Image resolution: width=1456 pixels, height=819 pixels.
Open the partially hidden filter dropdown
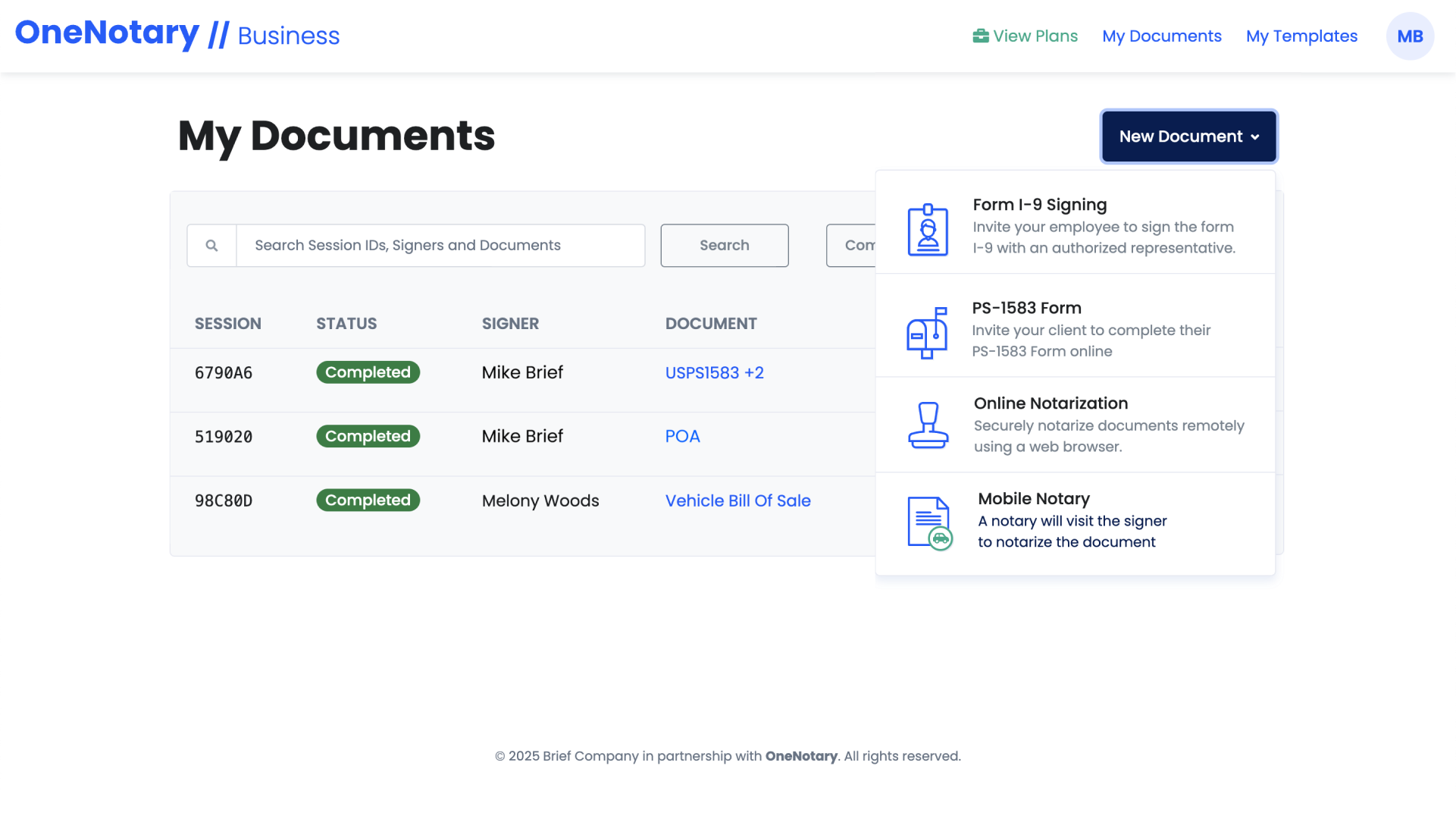[852, 246]
